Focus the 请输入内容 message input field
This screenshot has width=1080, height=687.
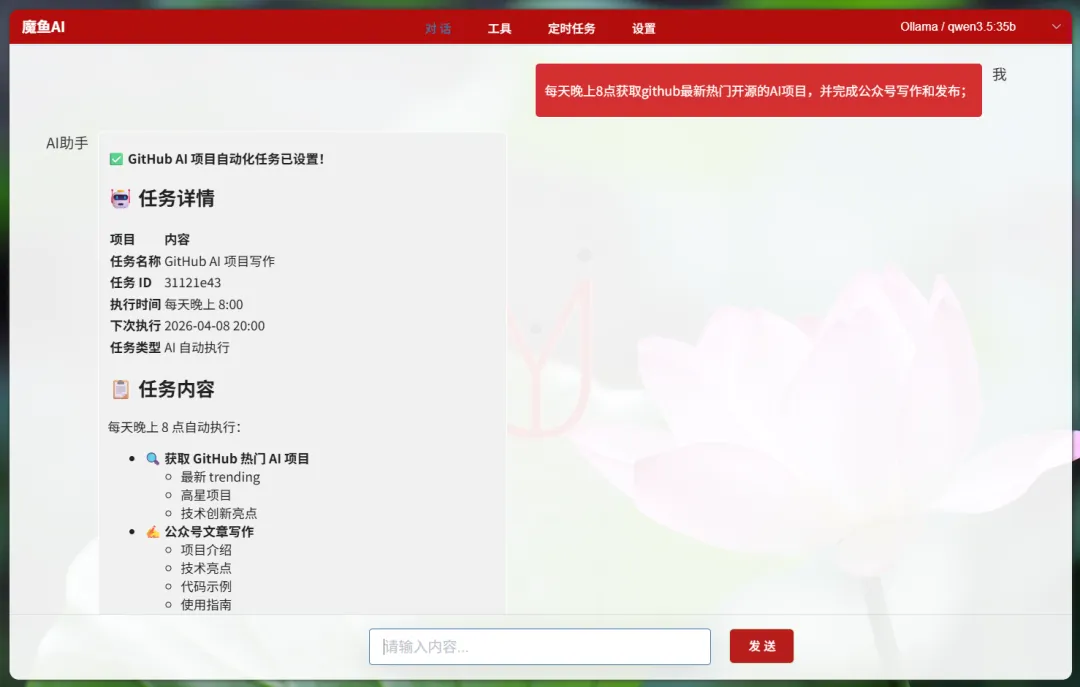pyautogui.click(x=539, y=646)
